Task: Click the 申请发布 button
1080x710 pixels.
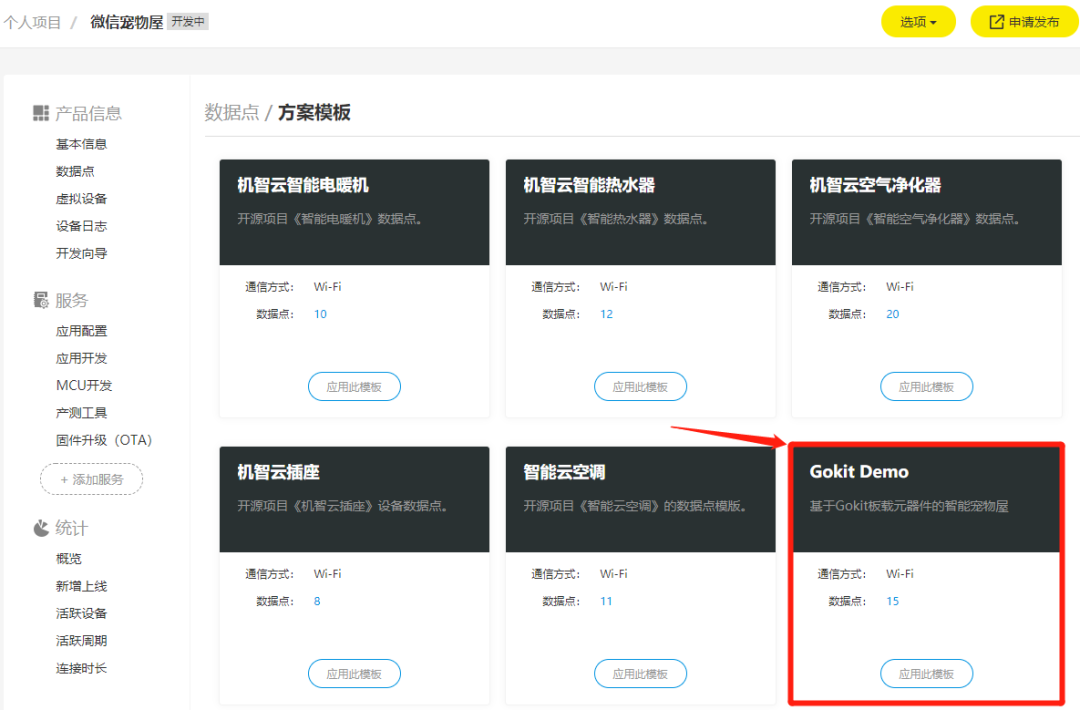Action: (1024, 20)
